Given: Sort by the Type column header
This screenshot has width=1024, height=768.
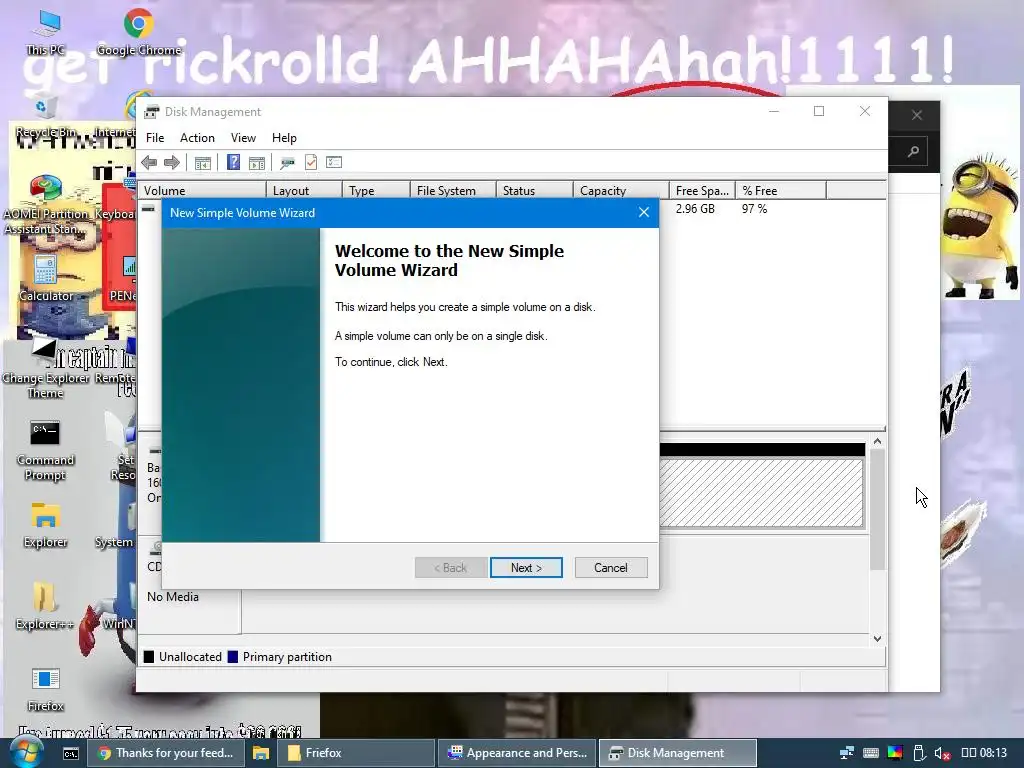Looking at the screenshot, I should [376, 191].
